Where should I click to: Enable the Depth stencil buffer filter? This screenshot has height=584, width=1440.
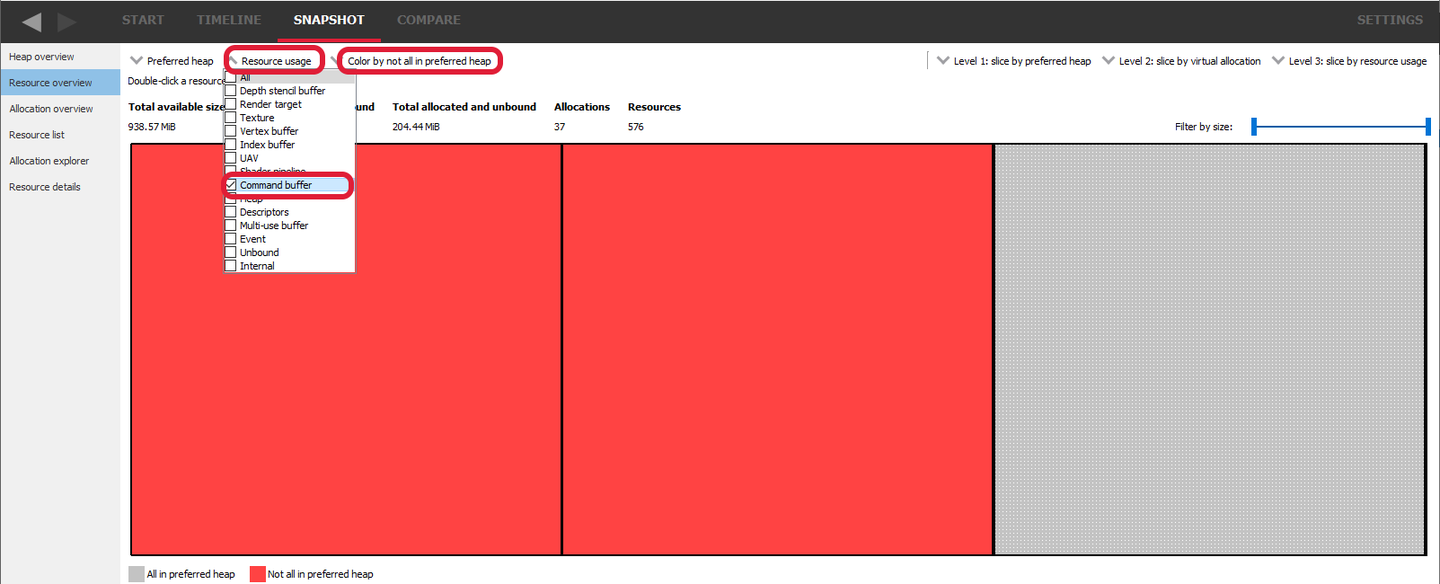(x=230, y=90)
